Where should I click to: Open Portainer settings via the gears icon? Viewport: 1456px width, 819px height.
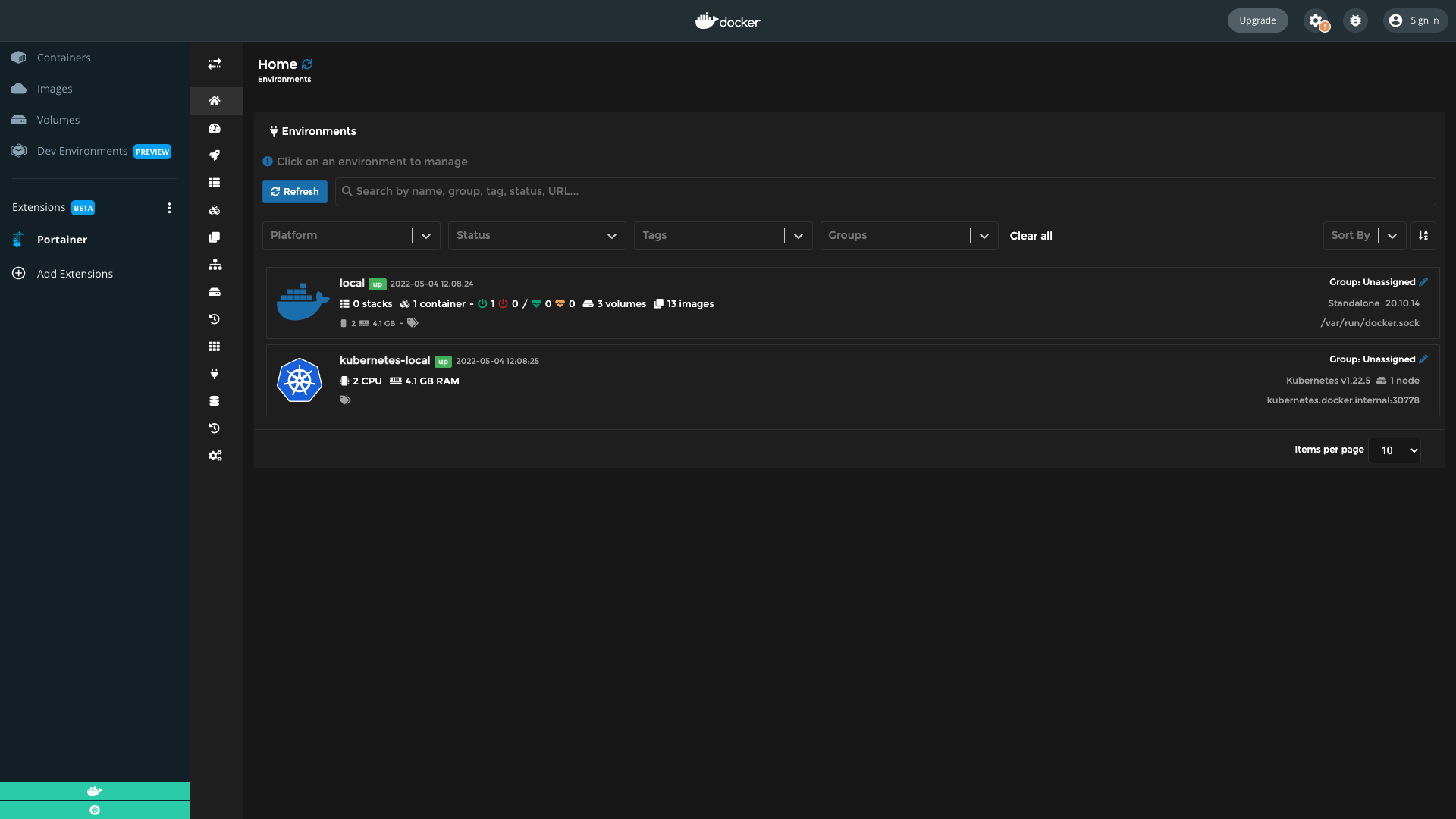215,456
